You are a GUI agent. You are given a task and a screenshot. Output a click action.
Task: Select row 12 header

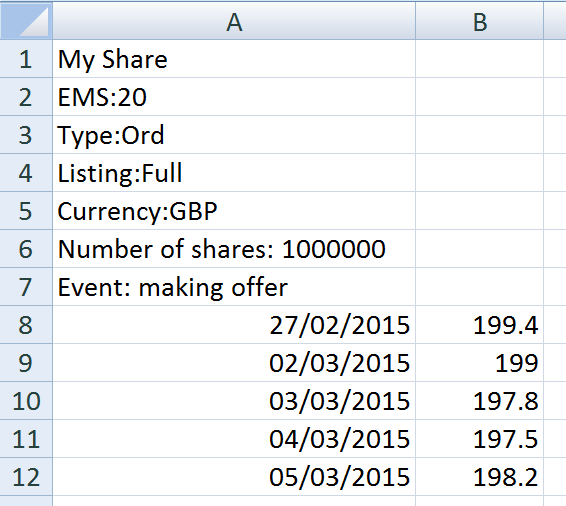[x=26, y=477]
